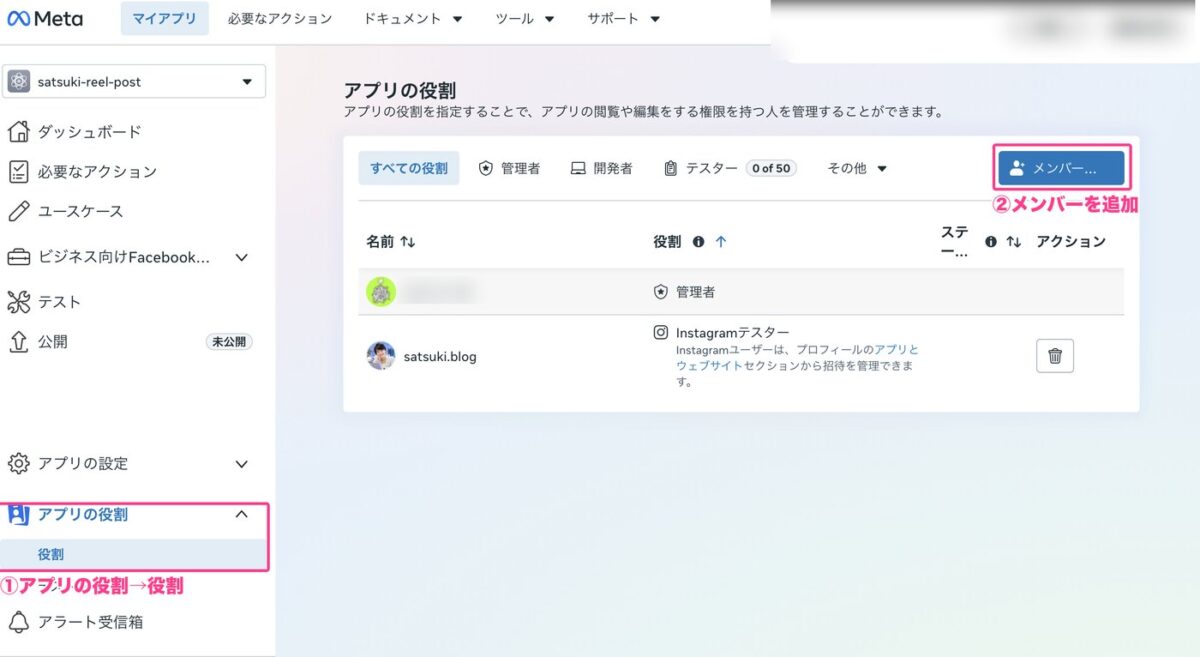Viewport: 1200px width, 657px height.
Task: Click the アクション column header
Action: [1071, 242]
